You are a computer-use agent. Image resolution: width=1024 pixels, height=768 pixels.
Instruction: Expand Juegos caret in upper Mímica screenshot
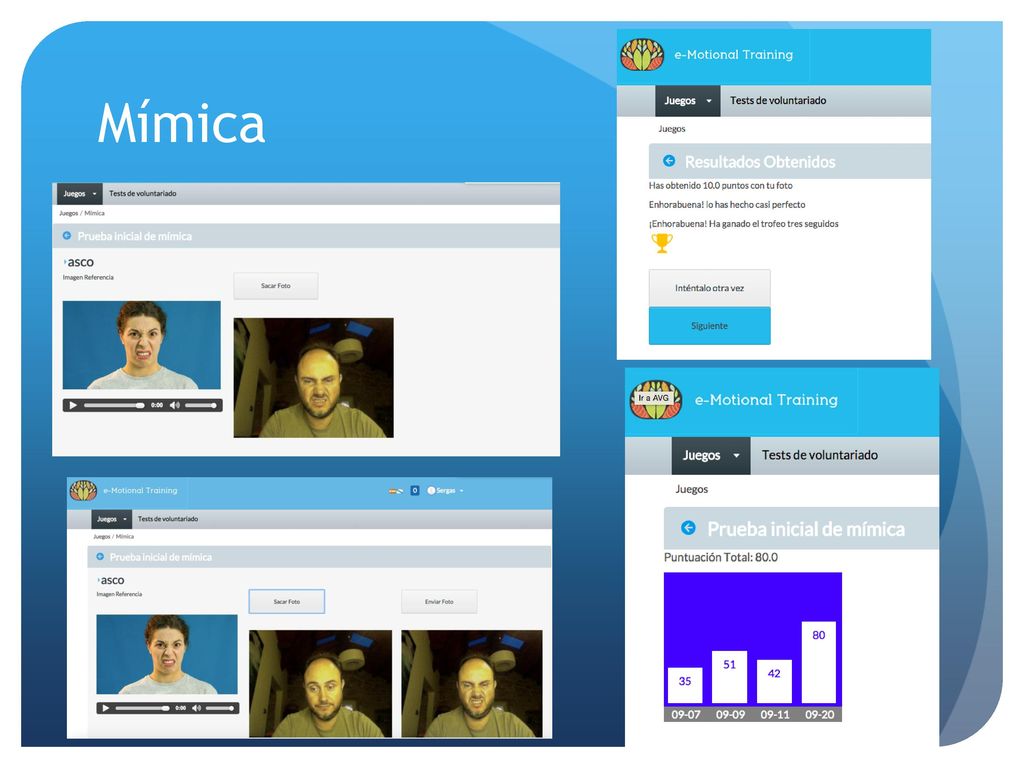coord(95,194)
